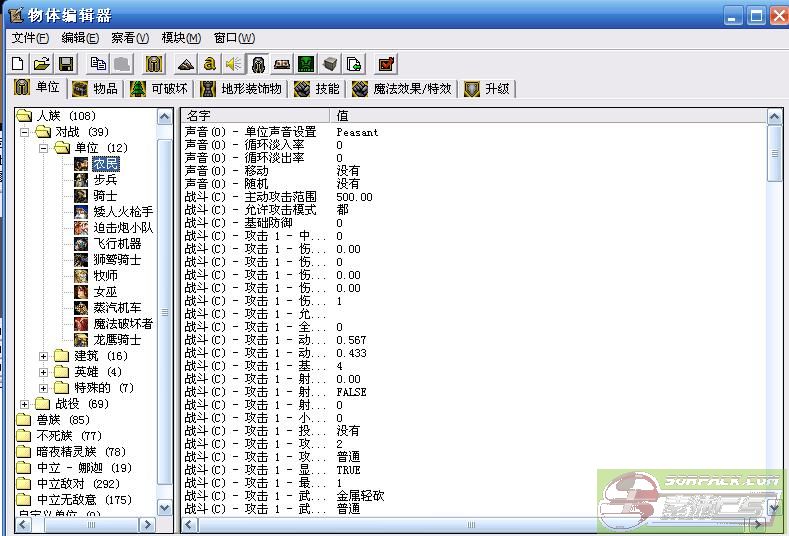
Task: Click the Open folder toolbar icon
Action: (41, 64)
